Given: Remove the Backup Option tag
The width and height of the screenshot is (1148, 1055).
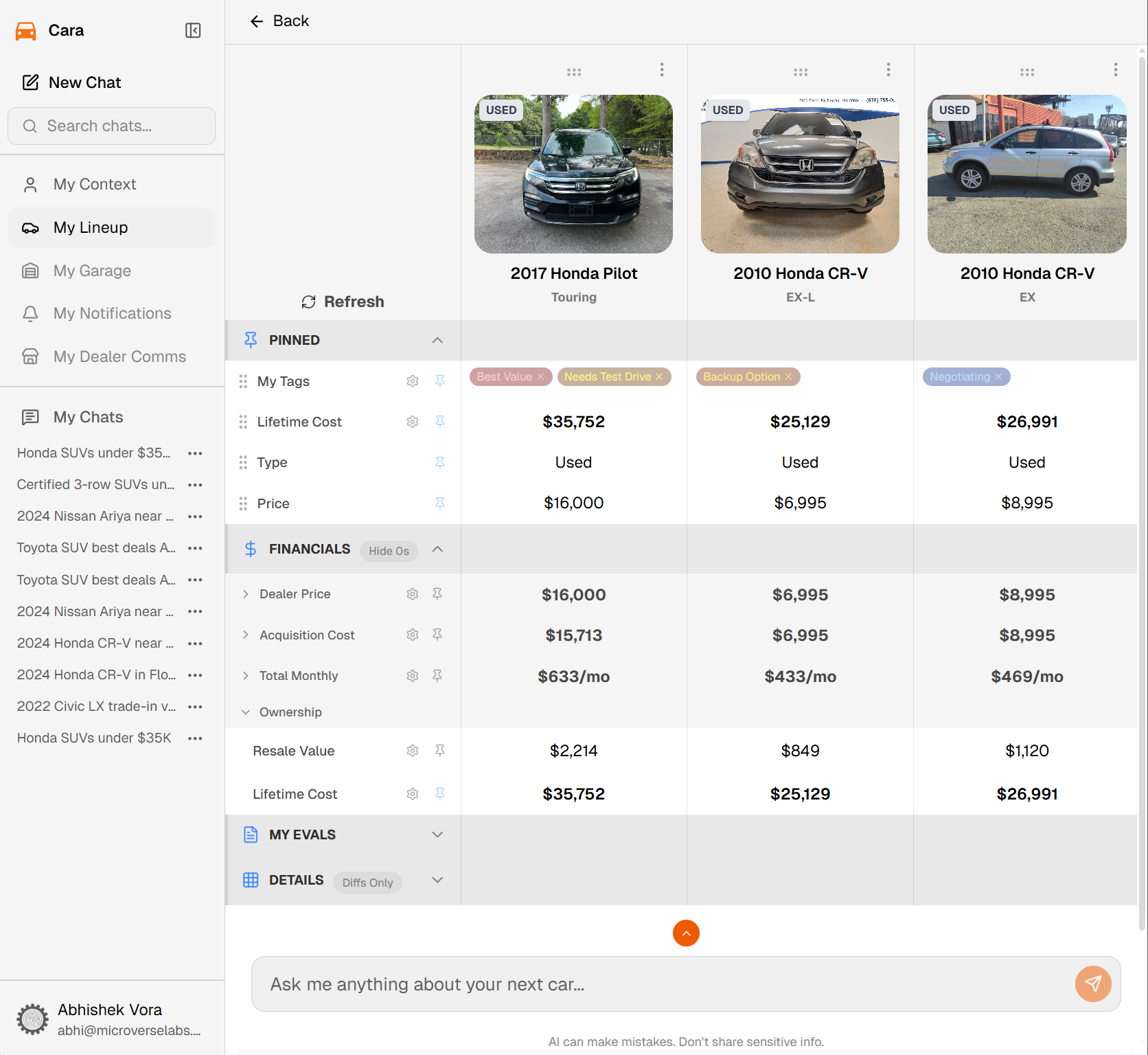Looking at the screenshot, I should coord(788,376).
